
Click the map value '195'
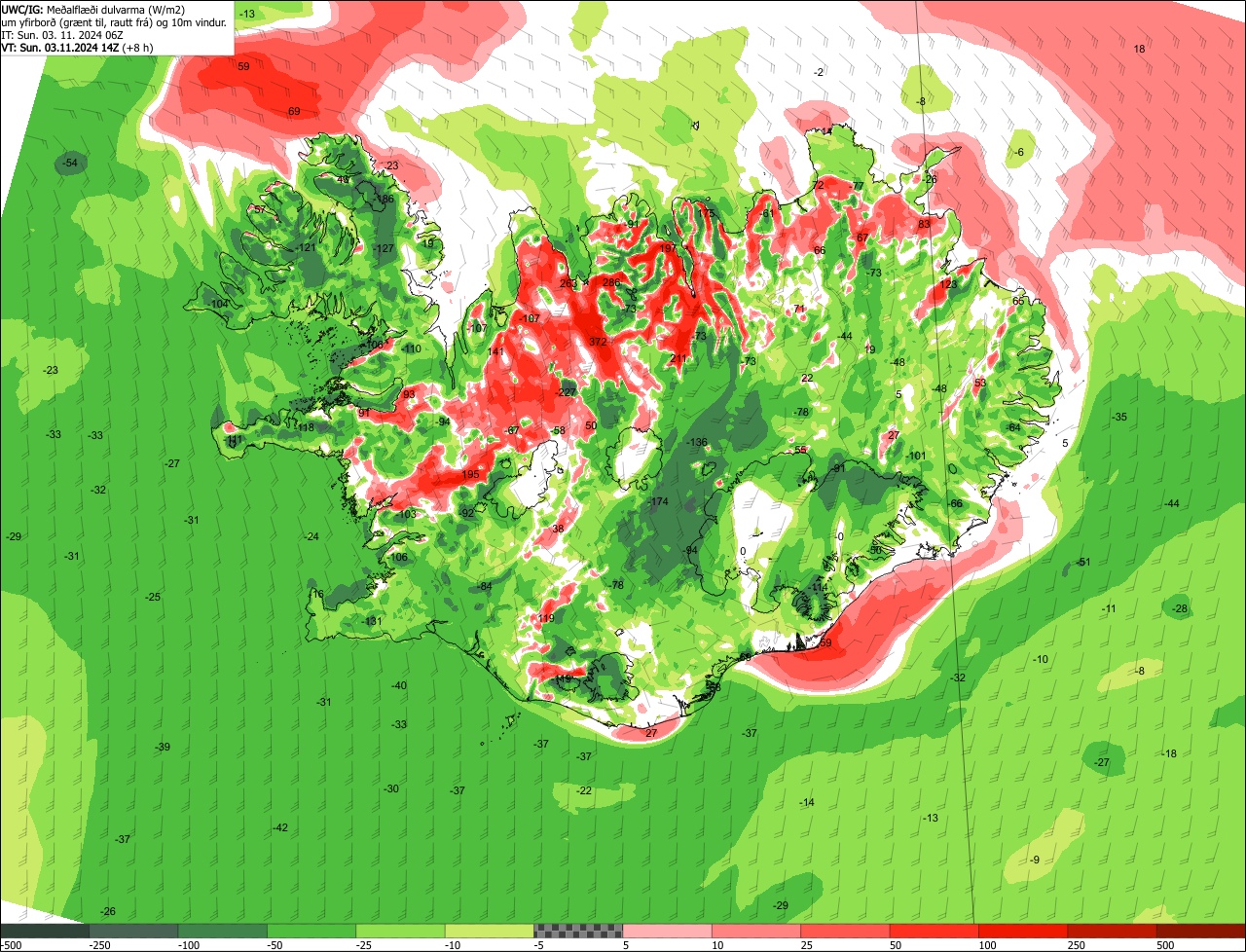coord(471,474)
